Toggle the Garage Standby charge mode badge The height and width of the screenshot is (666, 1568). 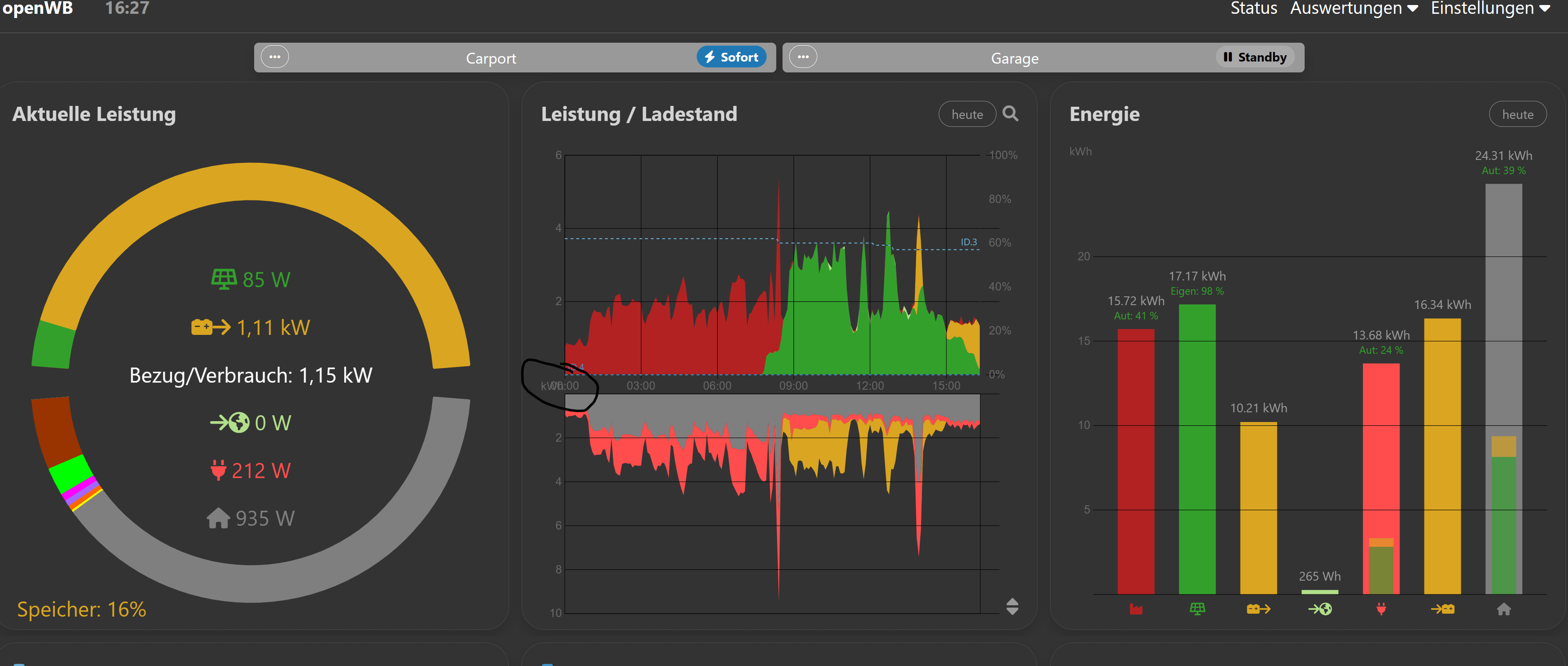(x=1254, y=57)
